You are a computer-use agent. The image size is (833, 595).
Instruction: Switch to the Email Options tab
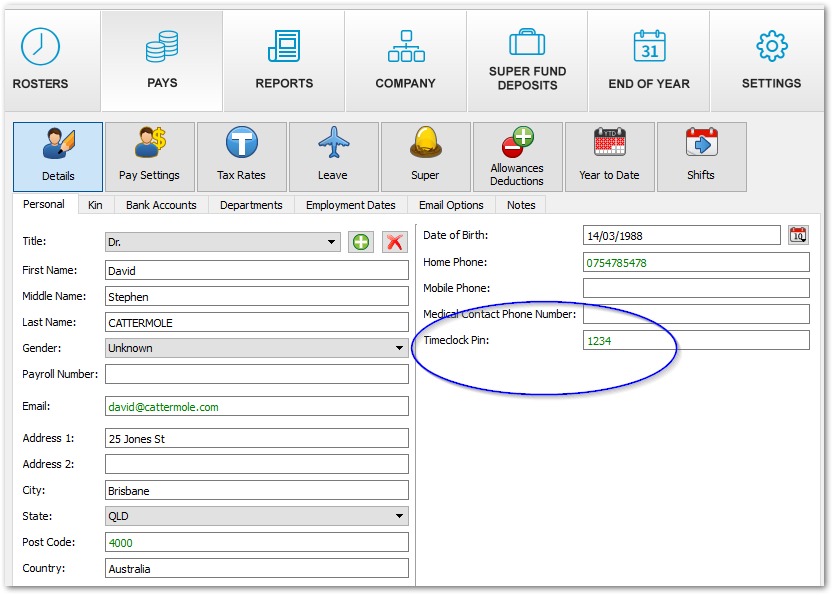[x=451, y=205]
